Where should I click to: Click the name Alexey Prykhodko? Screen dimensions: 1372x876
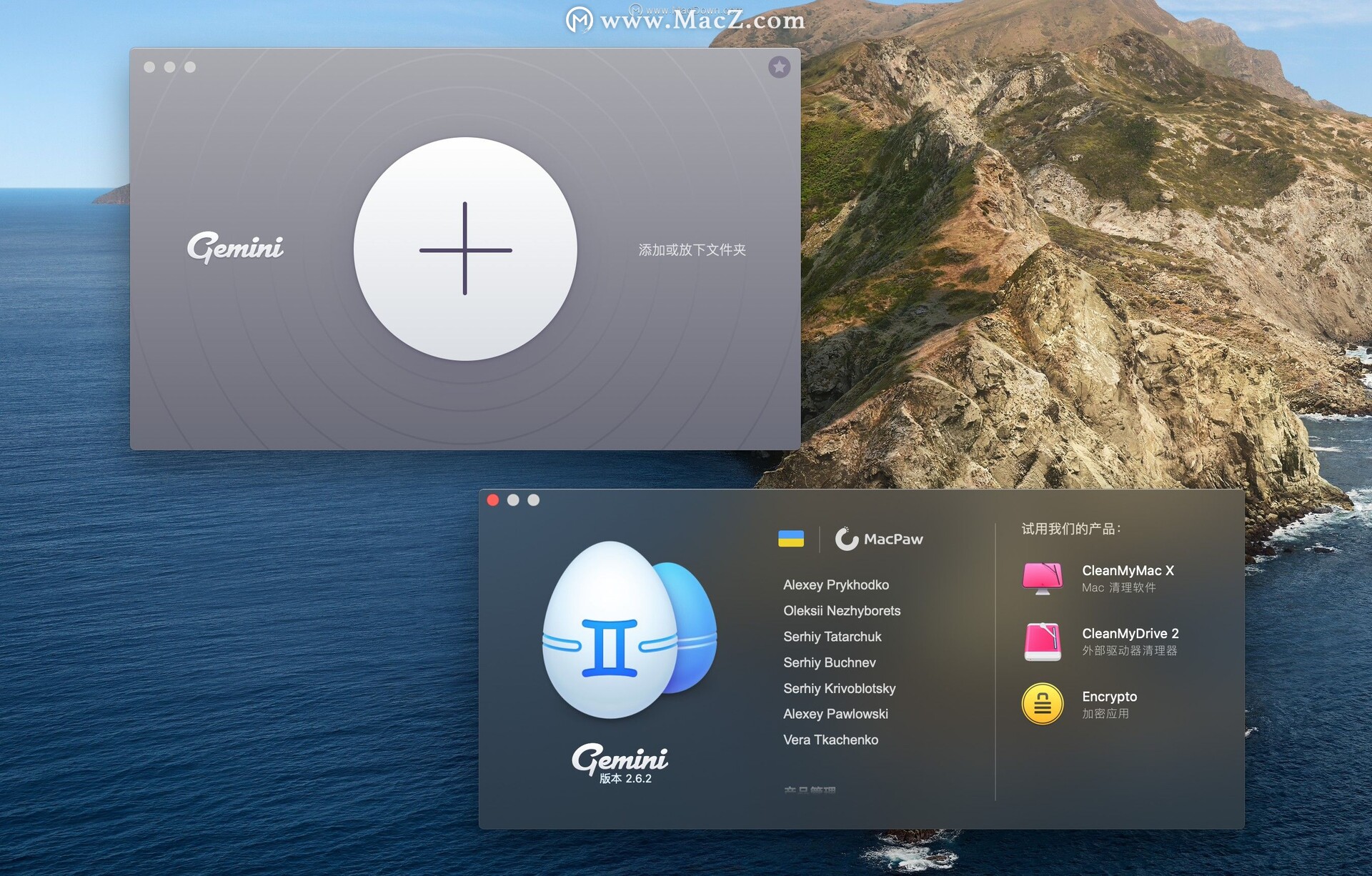836,584
